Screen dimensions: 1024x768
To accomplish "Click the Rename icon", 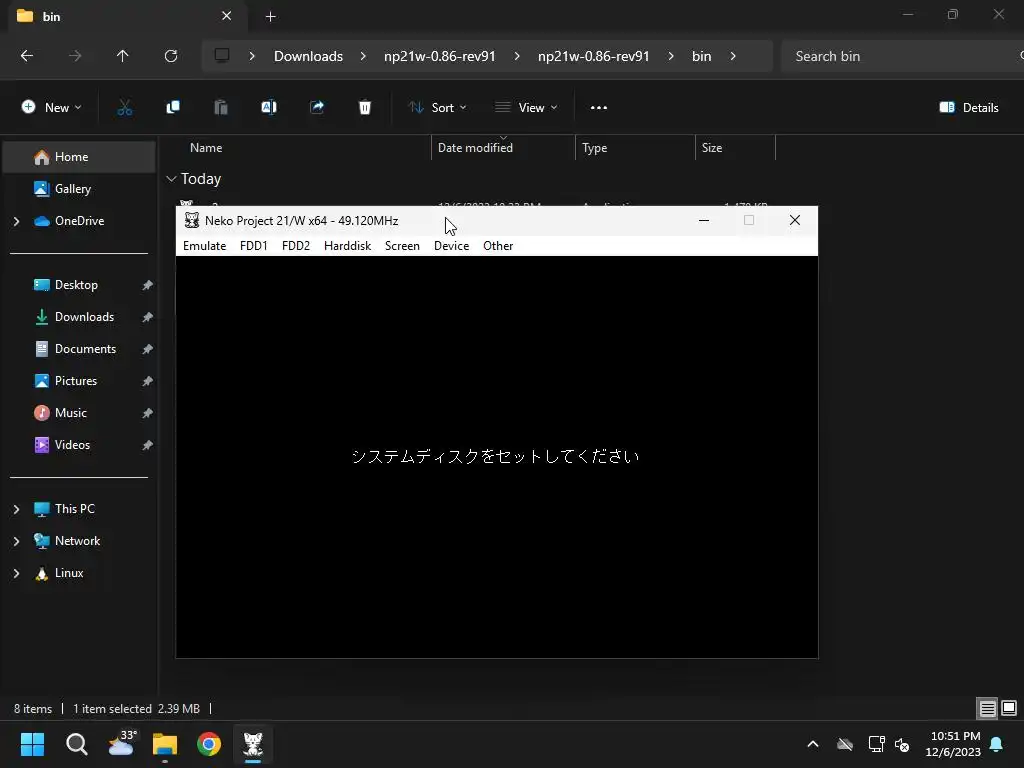I will point(269,108).
